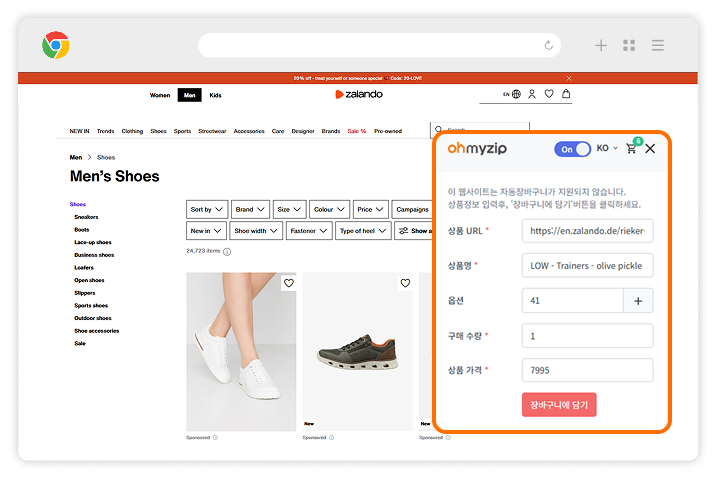715x478 pixels.
Task: Close the ohmyzip panel with X
Action: pyautogui.click(x=650, y=148)
